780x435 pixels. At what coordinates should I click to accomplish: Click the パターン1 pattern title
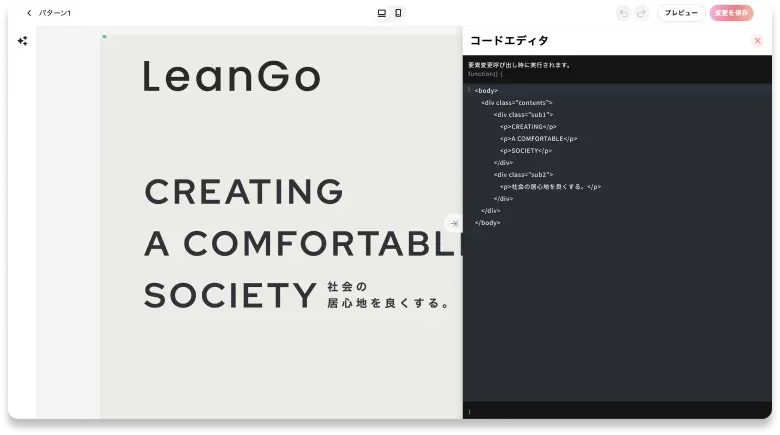(54, 13)
